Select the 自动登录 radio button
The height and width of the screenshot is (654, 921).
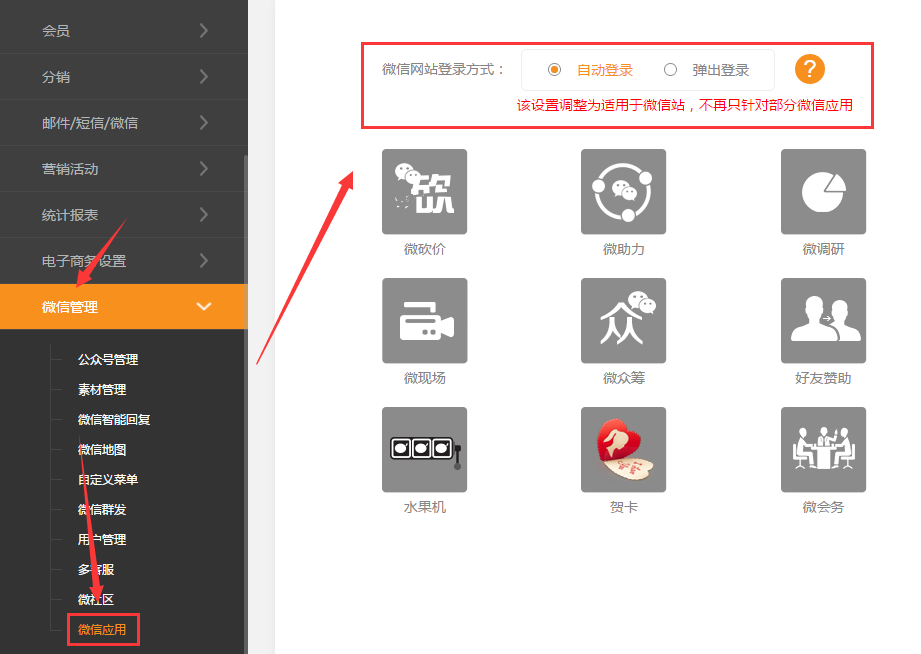click(x=554, y=70)
